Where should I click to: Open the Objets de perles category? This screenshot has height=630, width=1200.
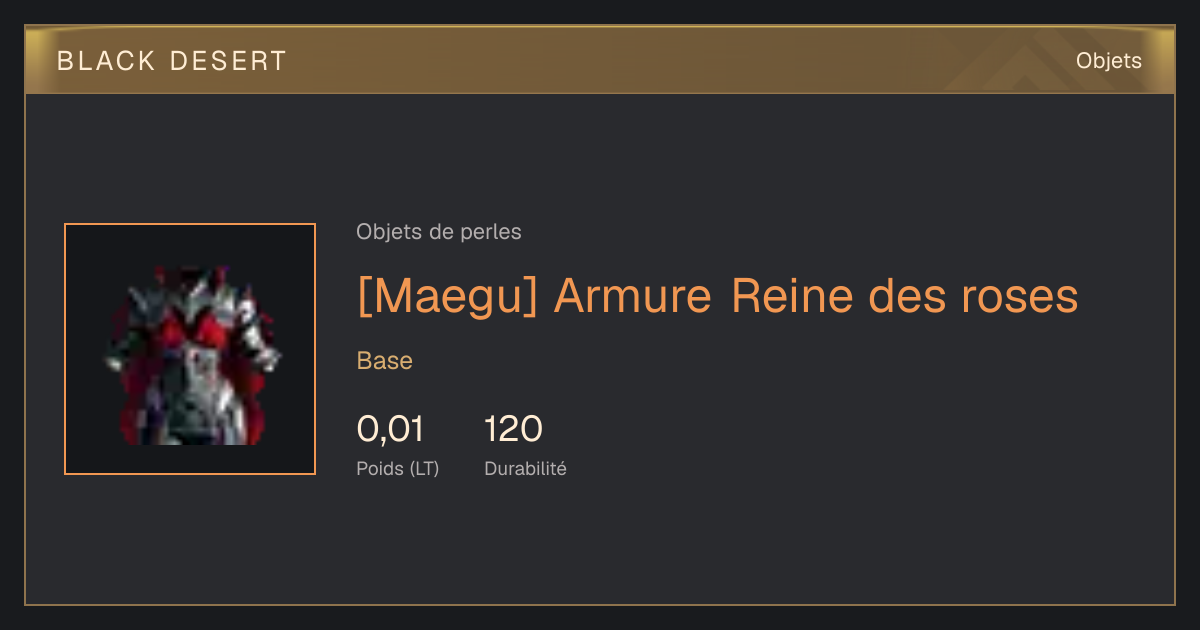(x=439, y=232)
